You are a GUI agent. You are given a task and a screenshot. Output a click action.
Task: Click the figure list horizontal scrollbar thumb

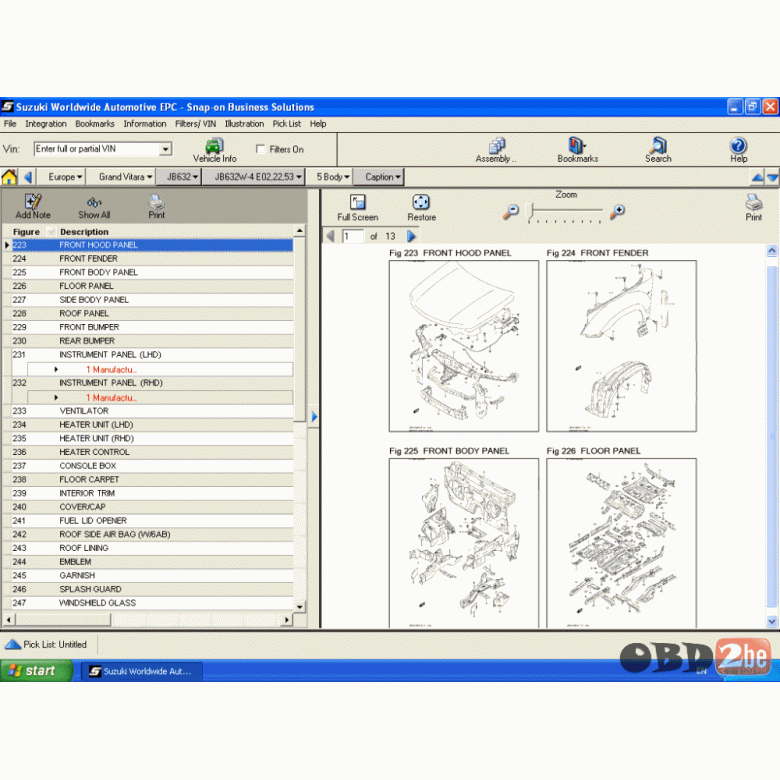coord(63,620)
